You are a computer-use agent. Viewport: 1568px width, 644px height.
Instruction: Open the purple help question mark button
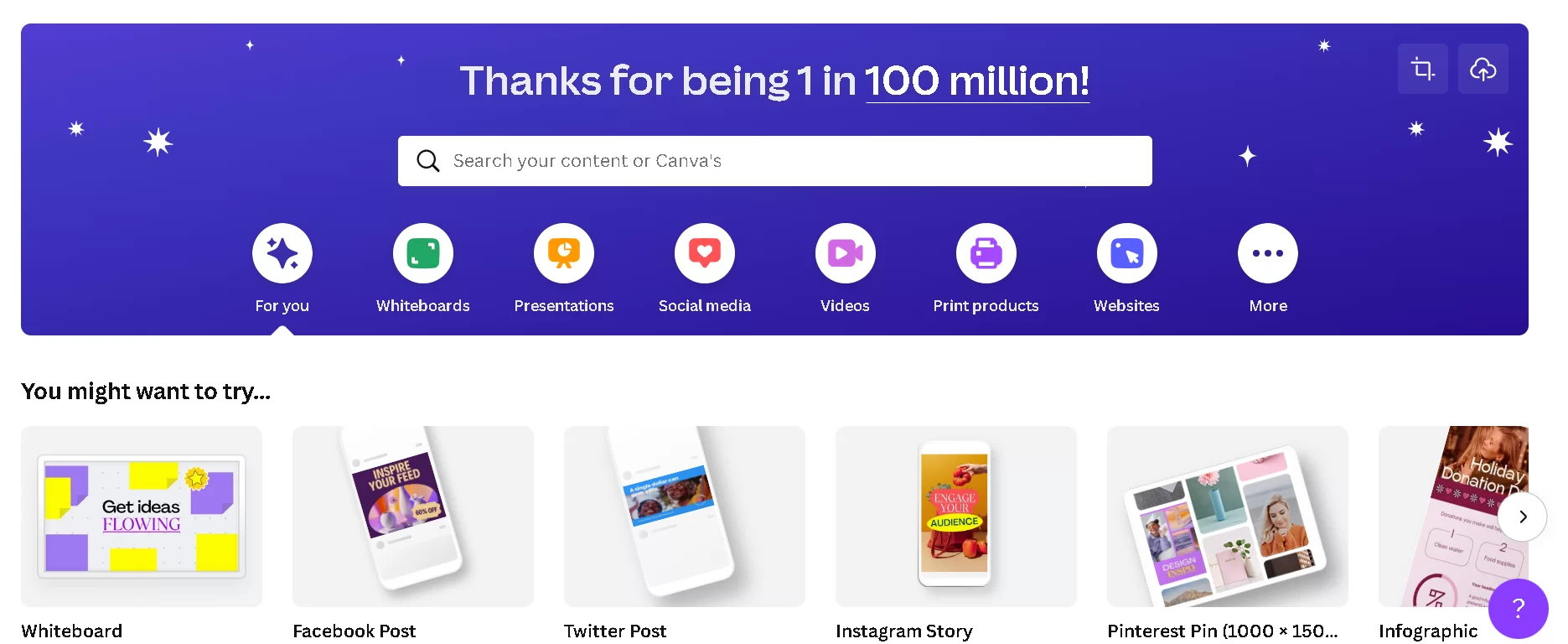[1518, 608]
